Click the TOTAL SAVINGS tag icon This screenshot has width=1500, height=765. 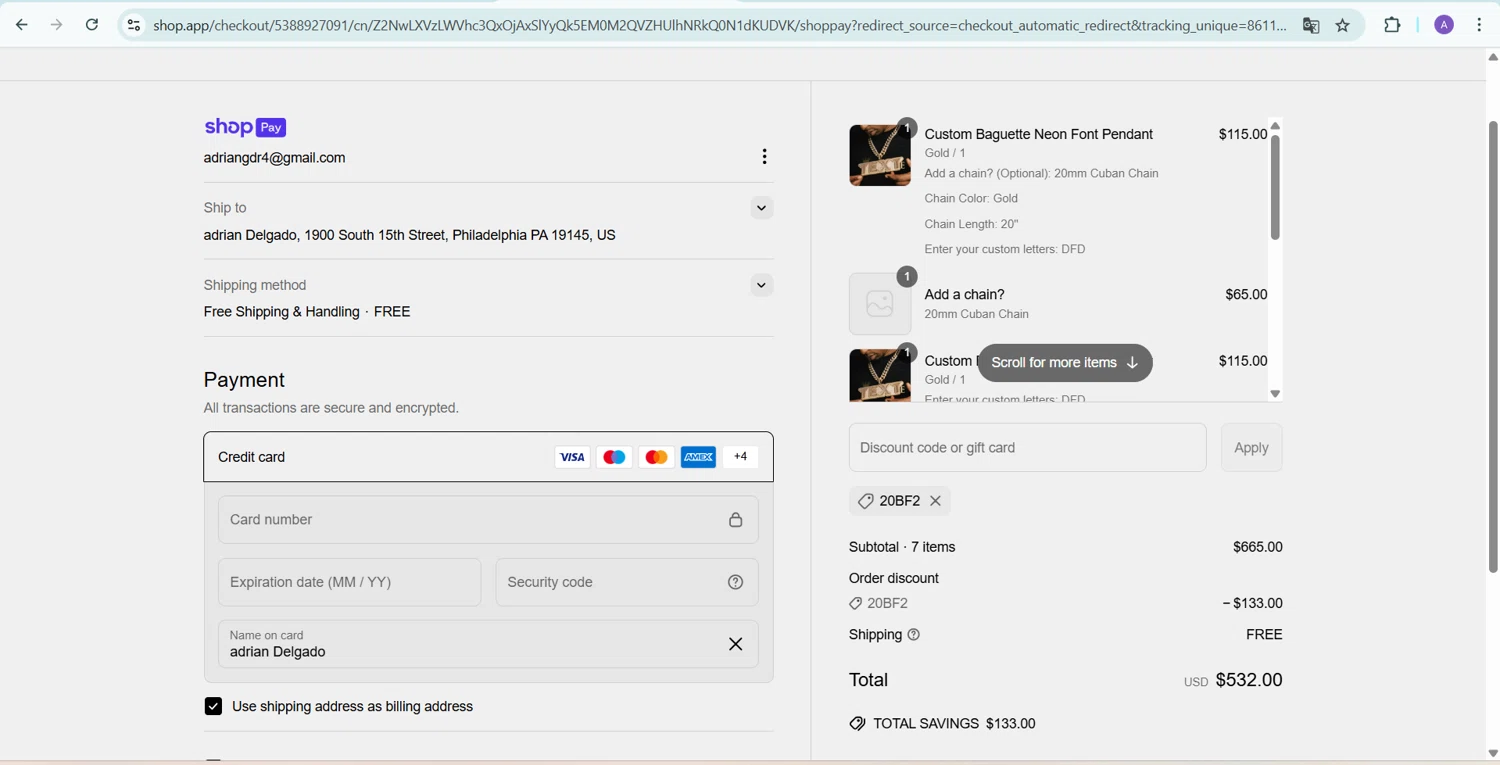tap(857, 723)
